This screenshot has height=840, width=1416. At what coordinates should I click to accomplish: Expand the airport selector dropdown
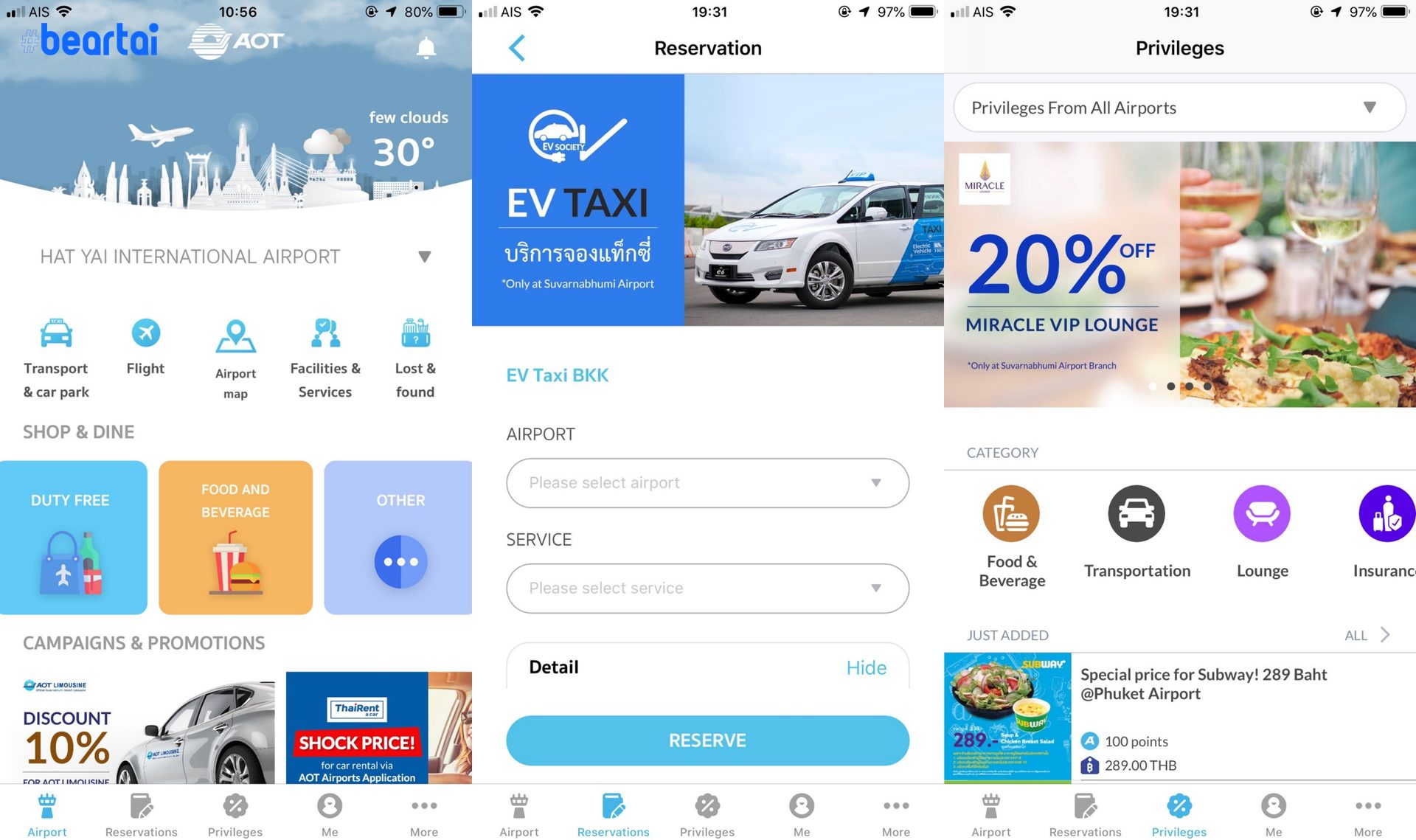[707, 482]
